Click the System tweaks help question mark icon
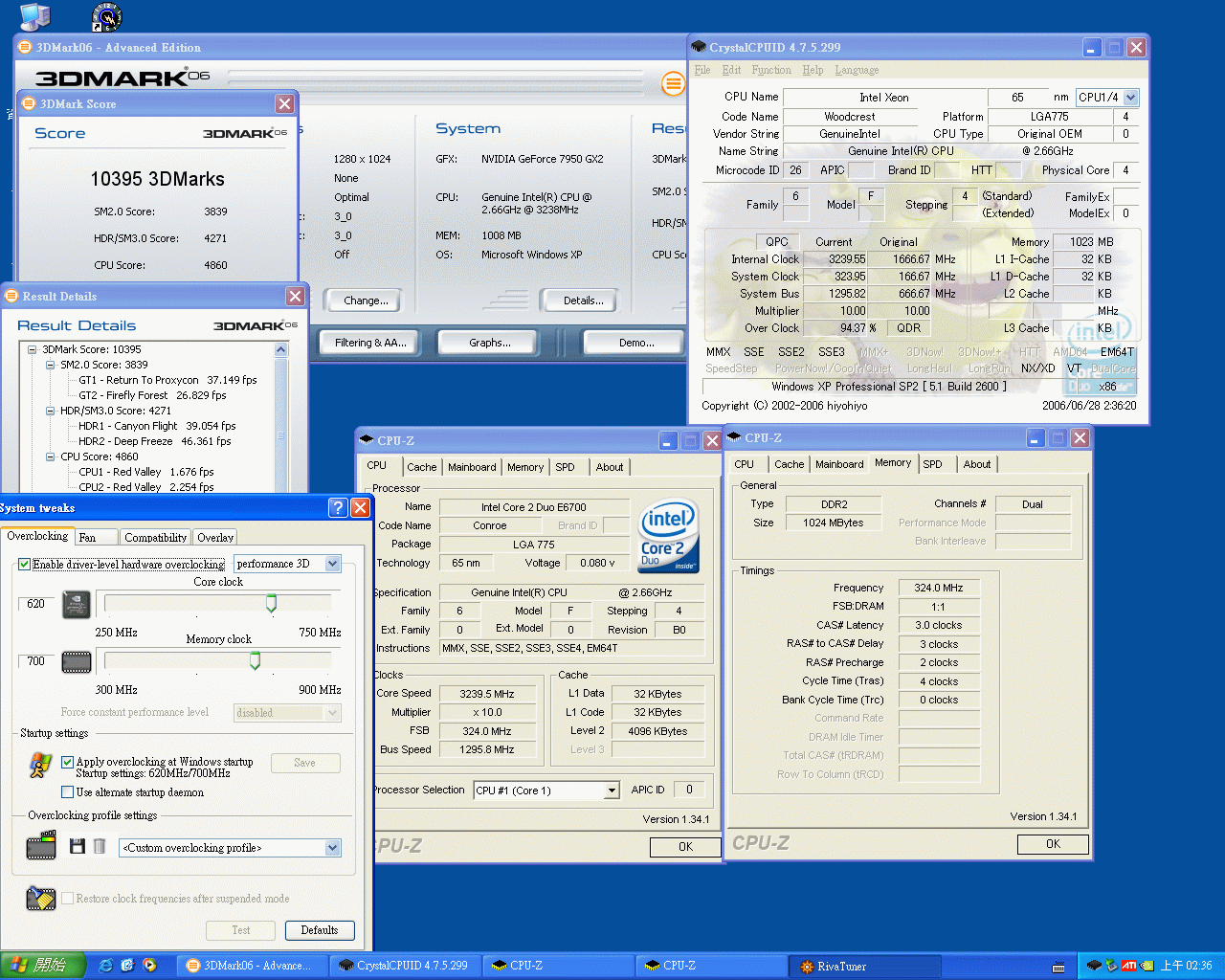The width and height of the screenshot is (1225, 980). pos(338,507)
